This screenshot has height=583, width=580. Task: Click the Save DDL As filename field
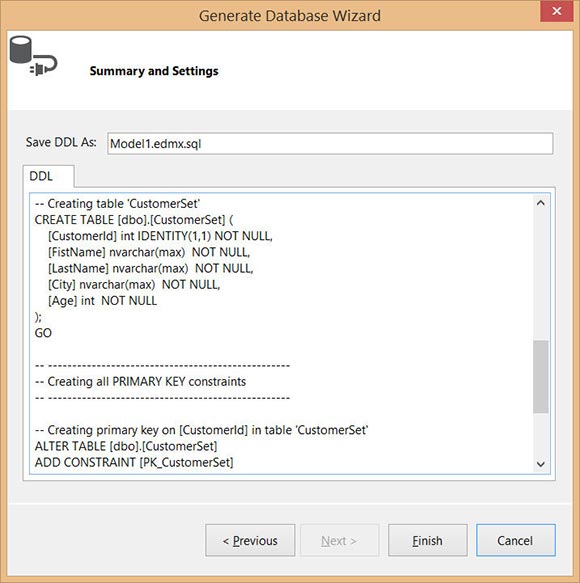330,143
